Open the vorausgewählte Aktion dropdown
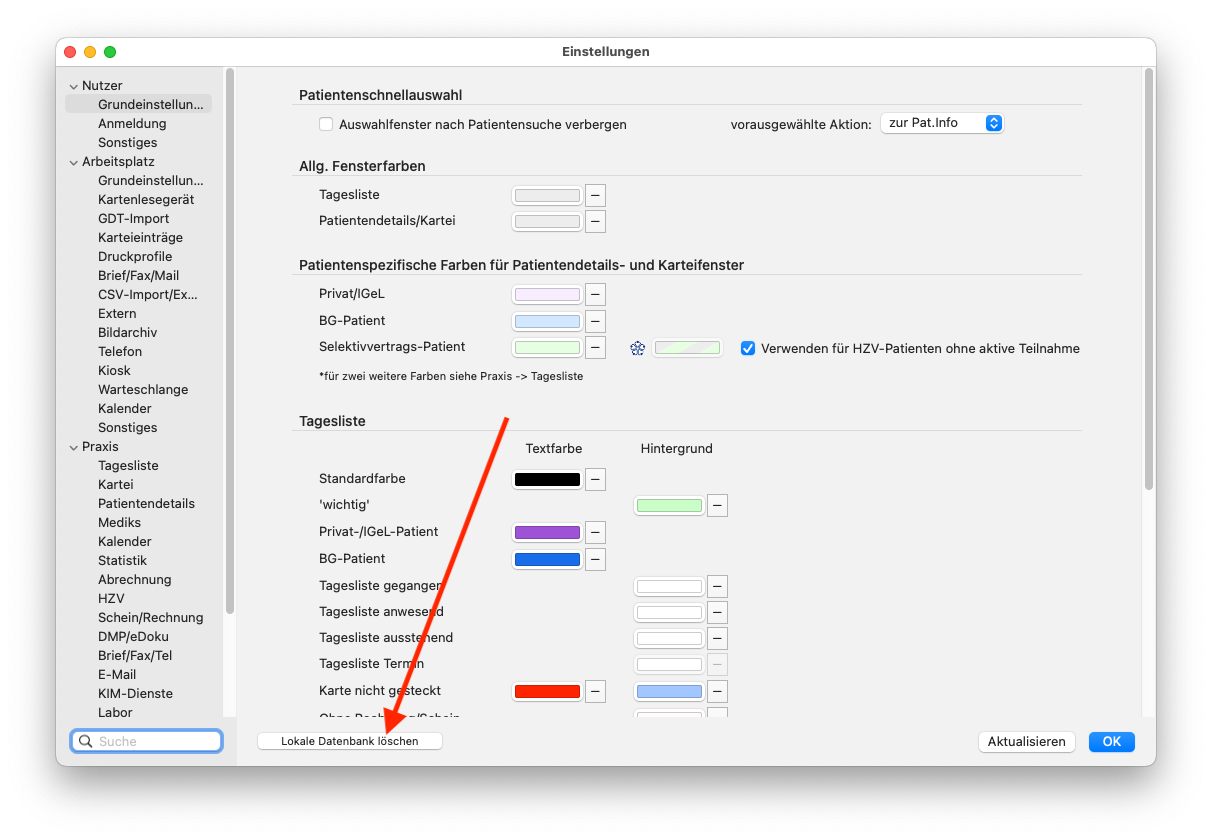 [x=941, y=123]
